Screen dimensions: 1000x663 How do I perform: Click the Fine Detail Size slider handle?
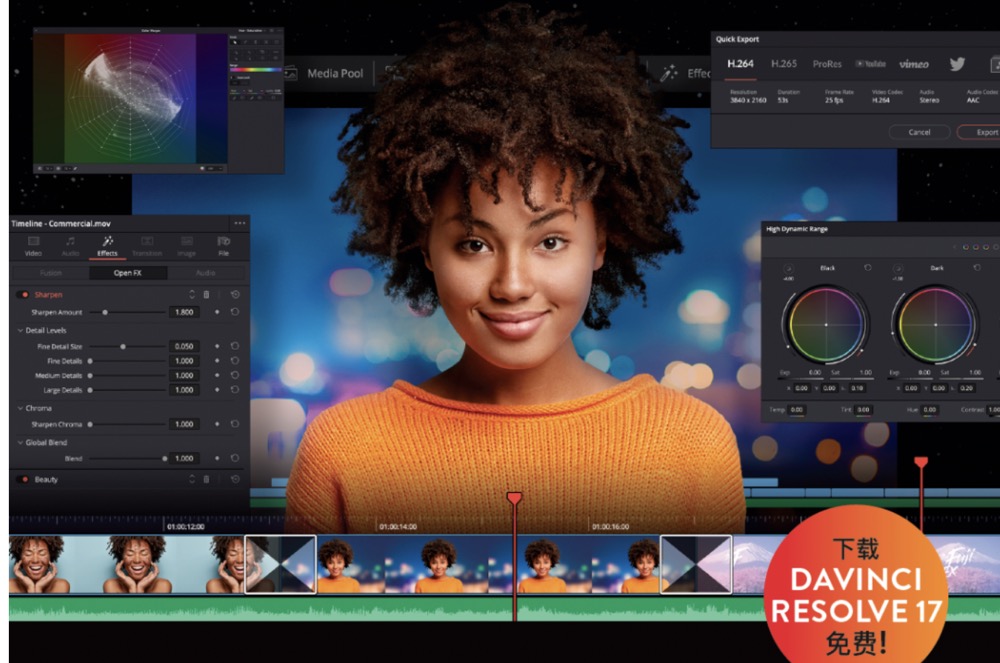pos(123,346)
